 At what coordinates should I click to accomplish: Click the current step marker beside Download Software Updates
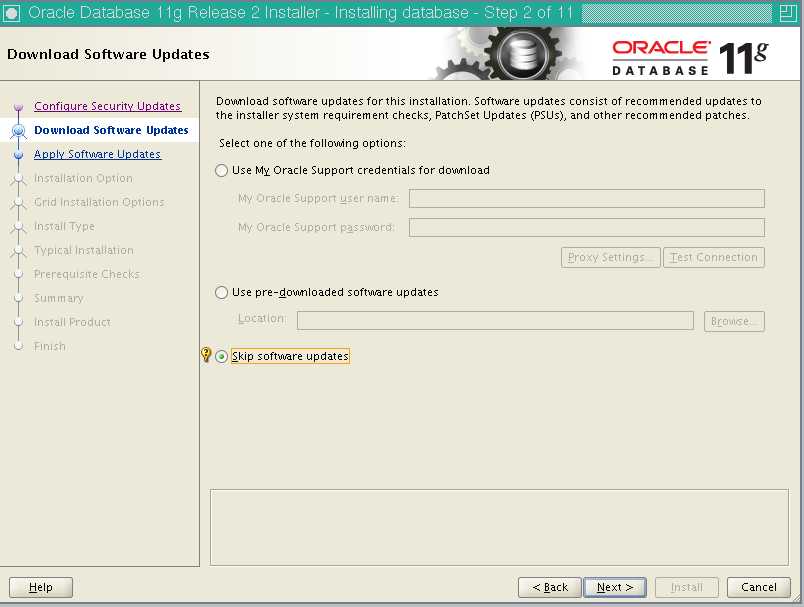18,131
